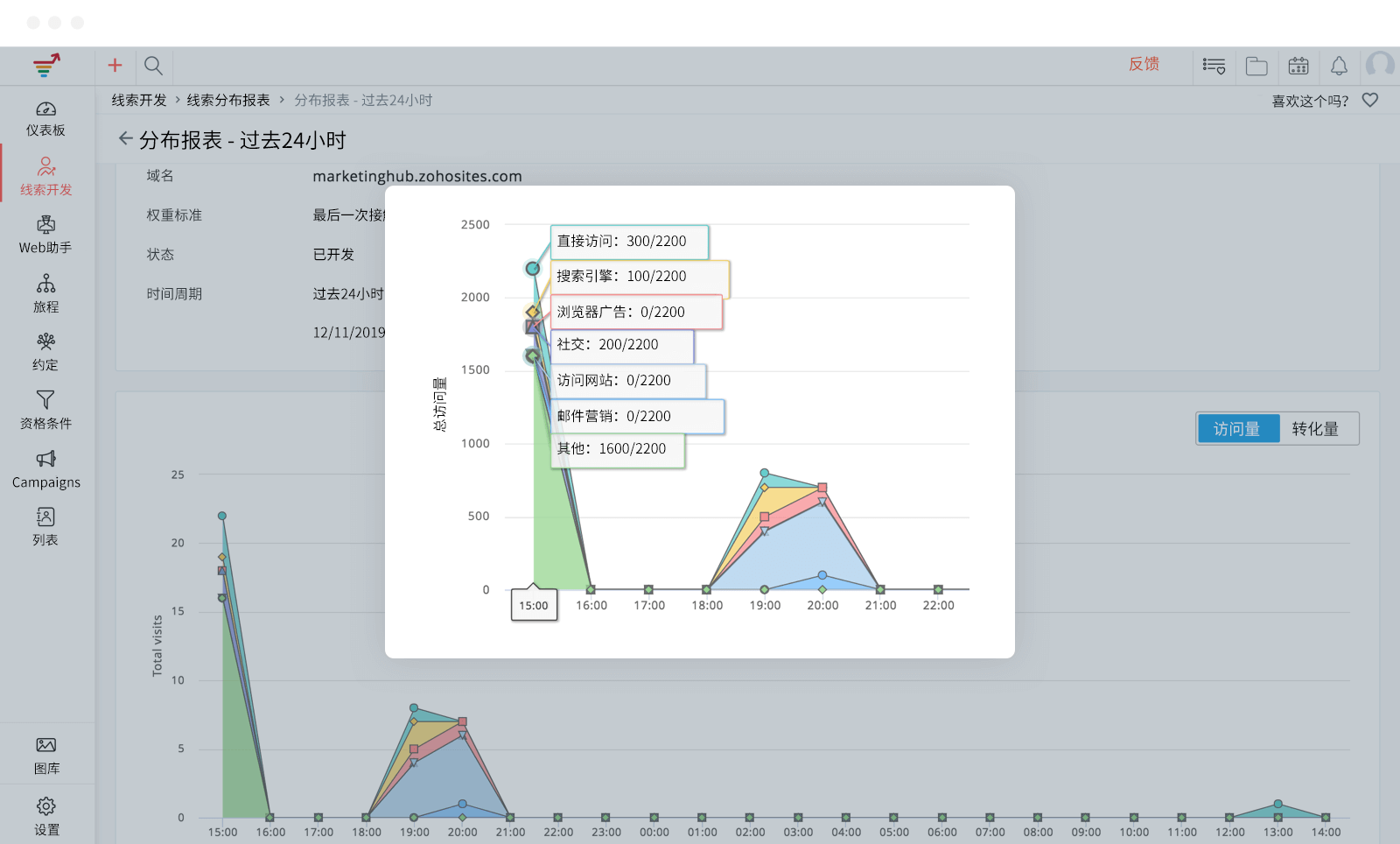Go to 线索开发 breadcrumb
This screenshot has width=1400, height=844.
138,100
